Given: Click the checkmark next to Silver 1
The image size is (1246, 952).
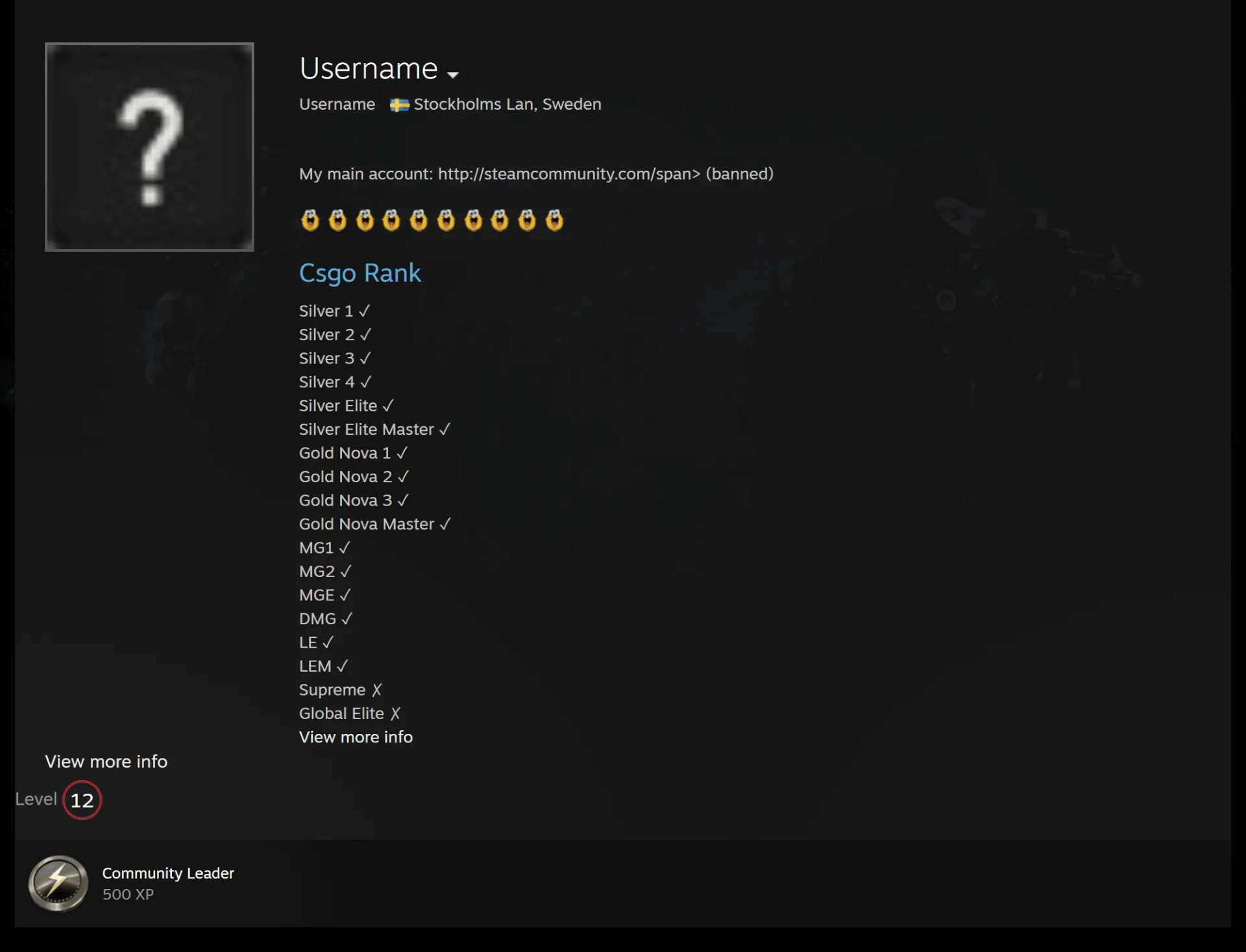Looking at the screenshot, I should [x=365, y=311].
